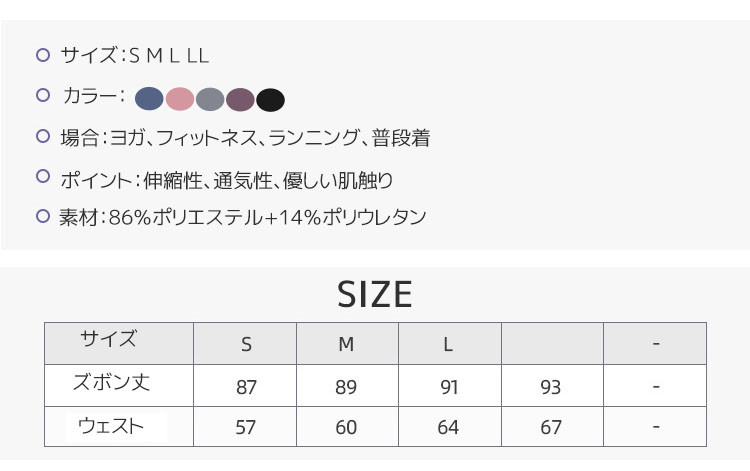Select the black color swatch
Viewport: 750px width, 471px height.
click(271, 99)
